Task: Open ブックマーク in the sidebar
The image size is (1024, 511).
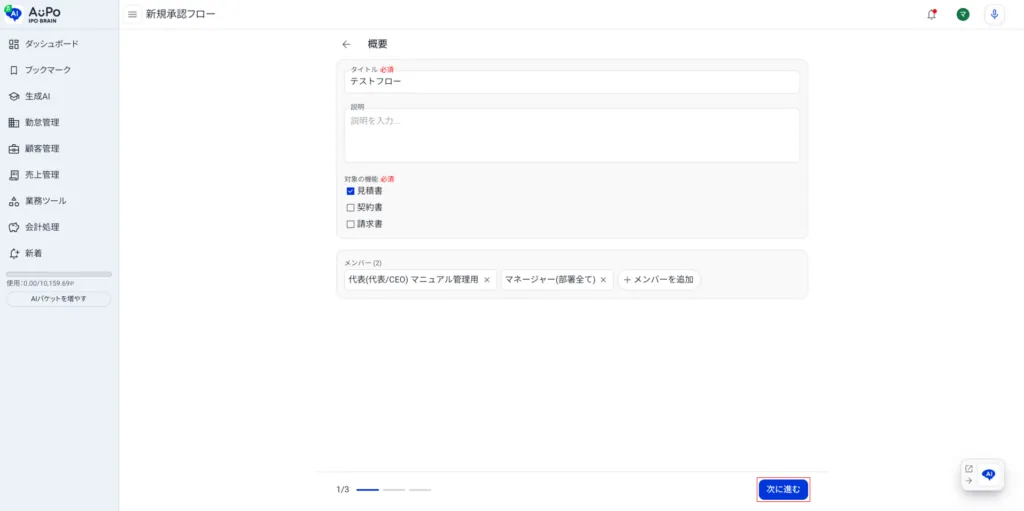Action: click(59, 70)
